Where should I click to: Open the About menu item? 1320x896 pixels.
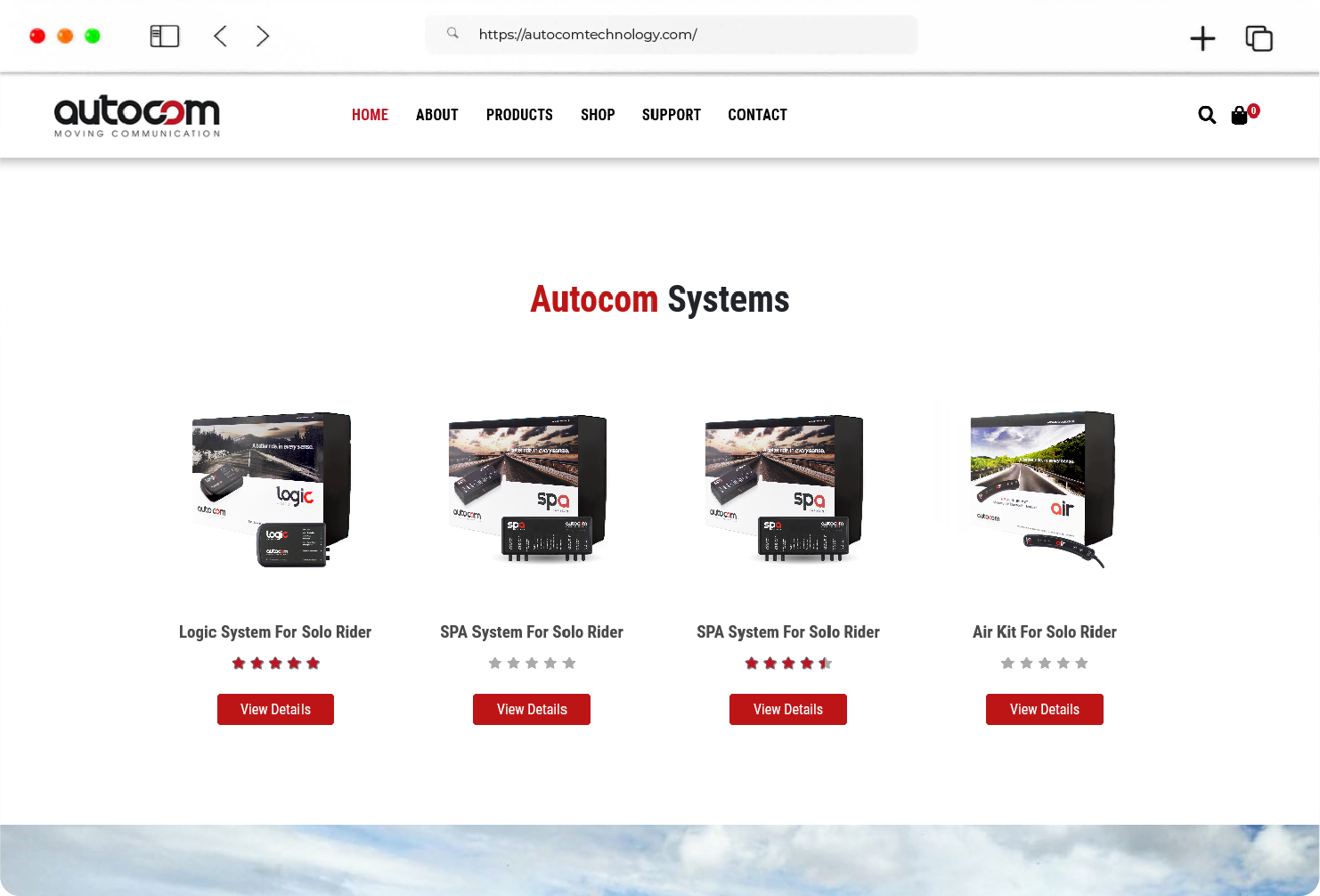[436, 115]
